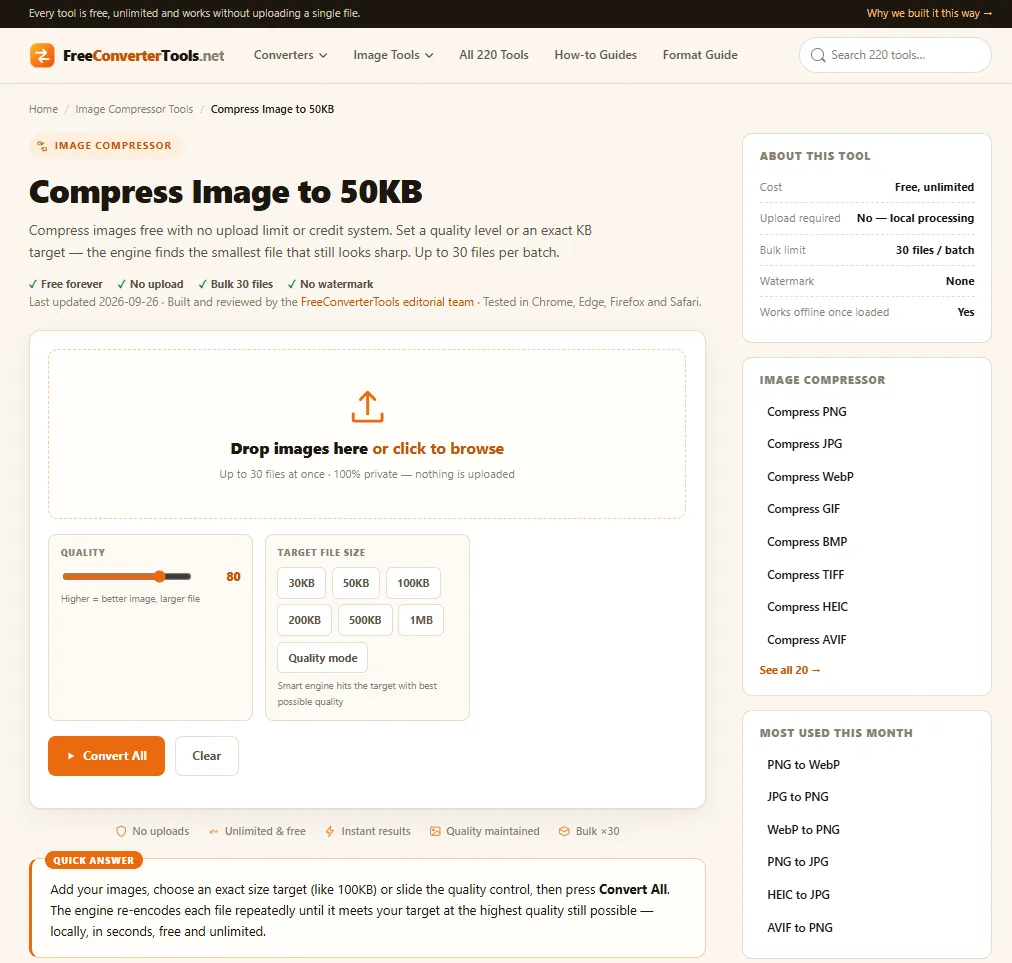Select the 100KB target size
This screenshot has width=1012, height=963.
pyautogui.click(x=413, y=583)
